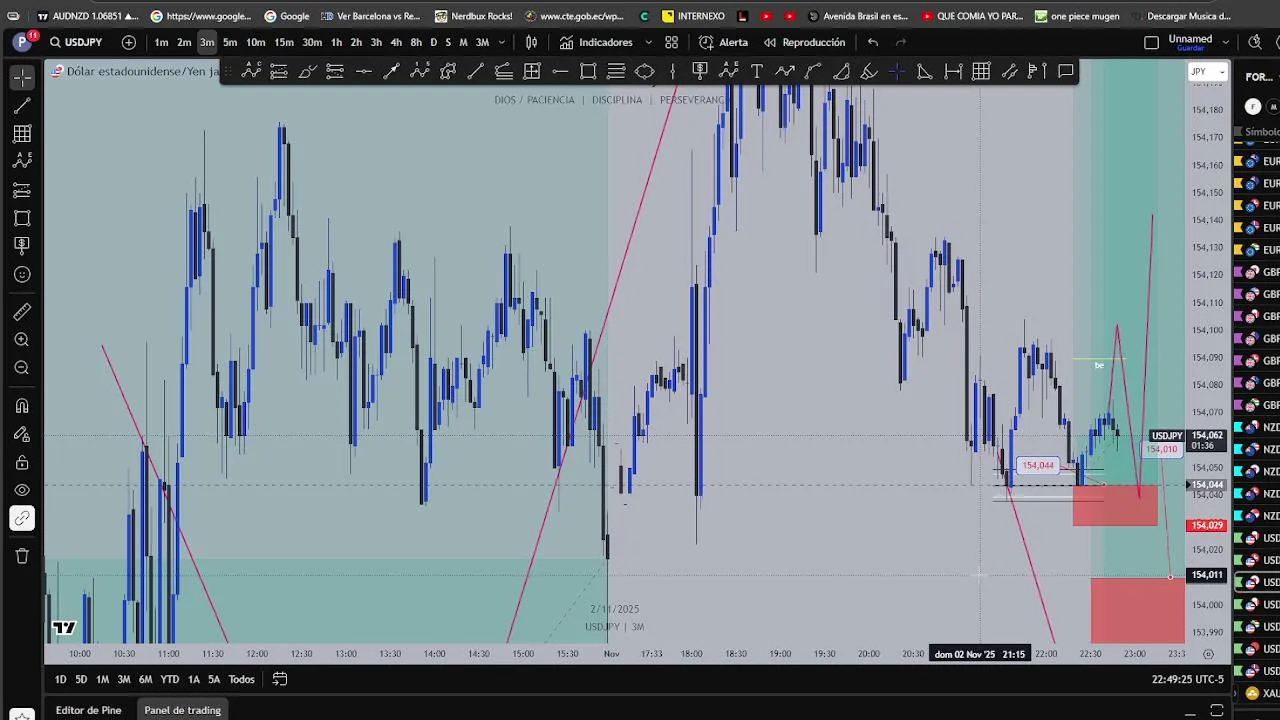Toggle stay in drawing mode
Image resolution: width=1280 pixels, height=720 pixels.
(x=22, y=434)
